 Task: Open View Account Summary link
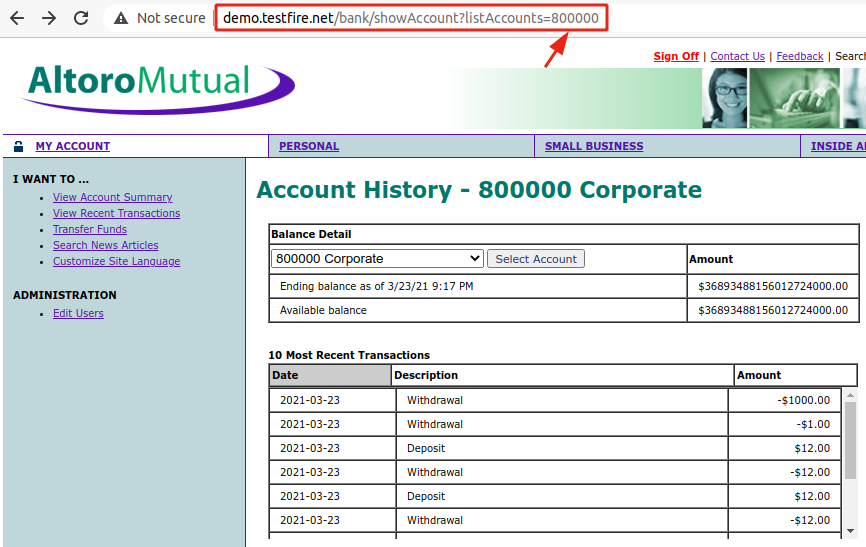point(113,197)
